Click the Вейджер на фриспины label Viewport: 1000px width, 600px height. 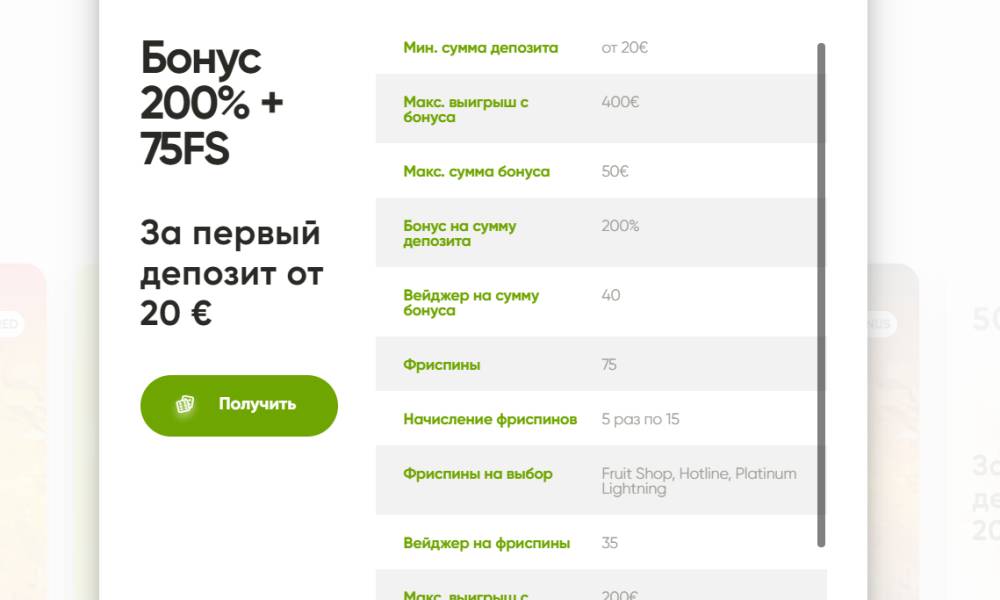tap(487, 543)
